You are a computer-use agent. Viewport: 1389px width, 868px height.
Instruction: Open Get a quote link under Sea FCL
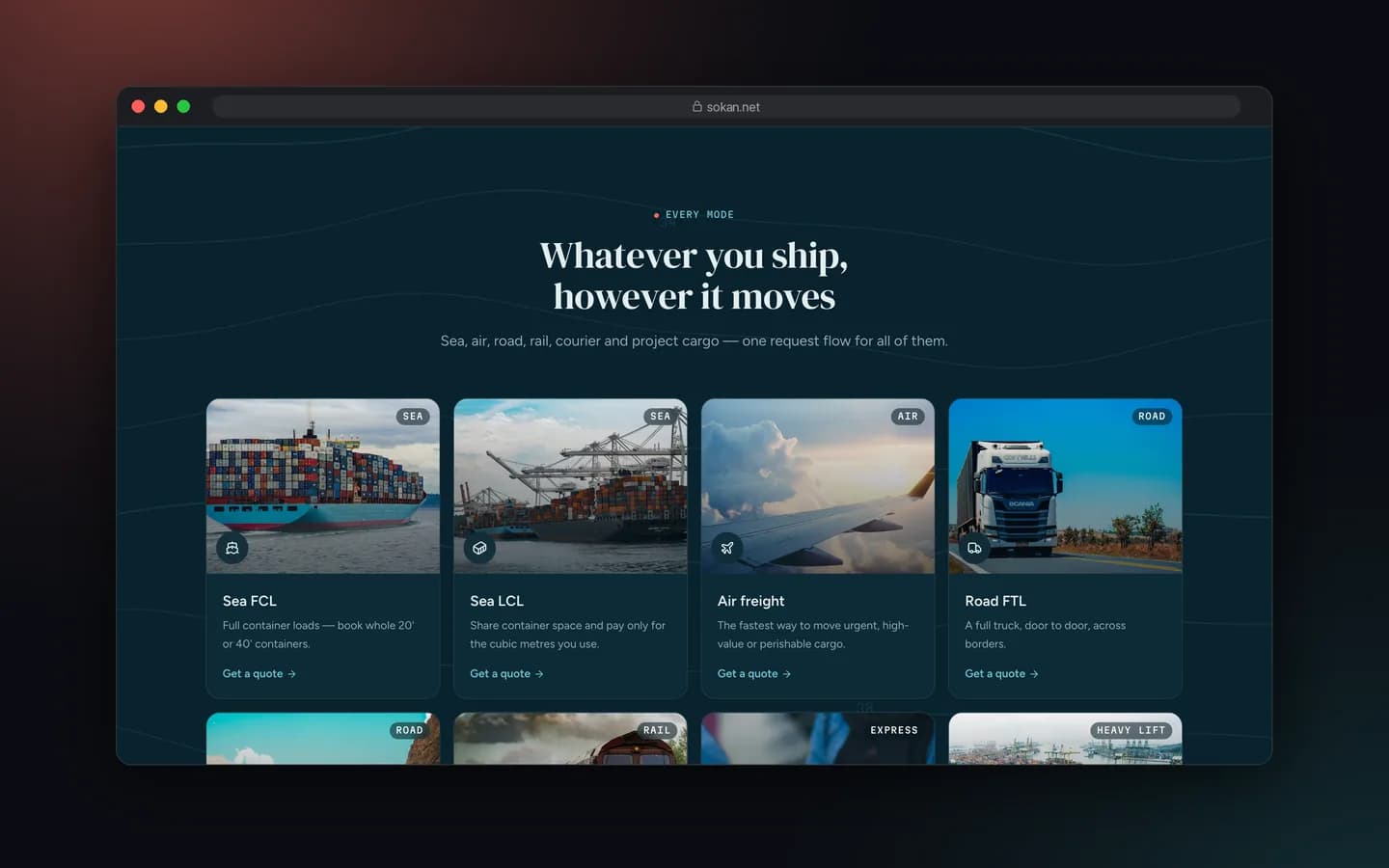pyautogui.click(x=259, y=674)
